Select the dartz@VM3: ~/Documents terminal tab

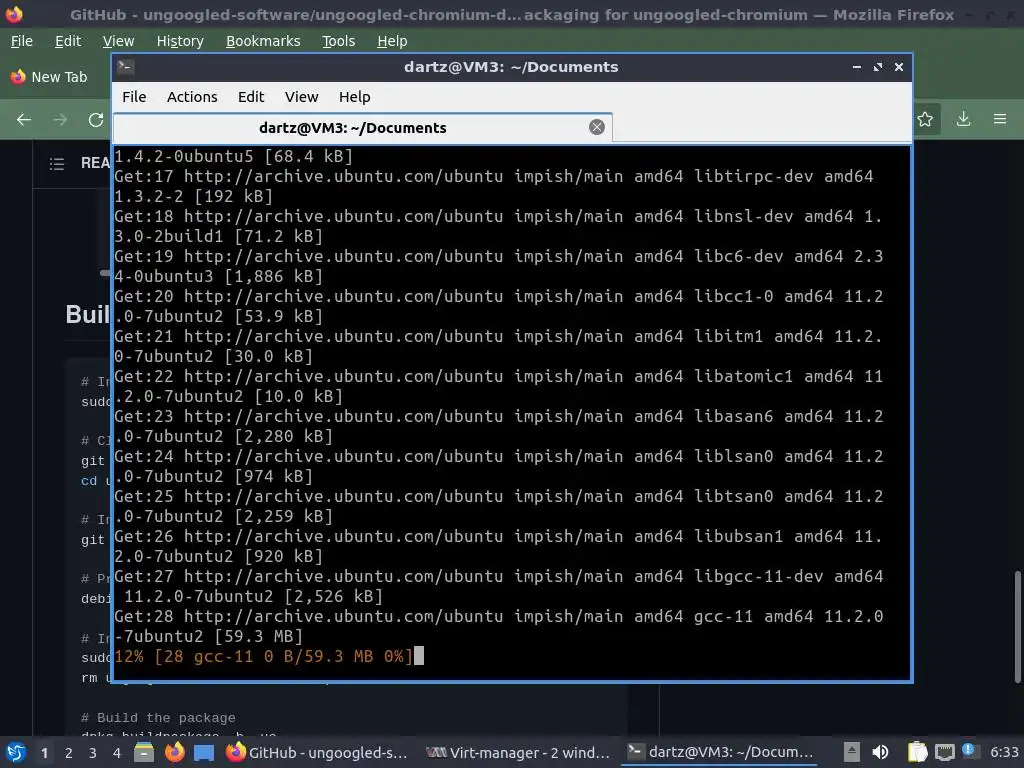point(353,128)
